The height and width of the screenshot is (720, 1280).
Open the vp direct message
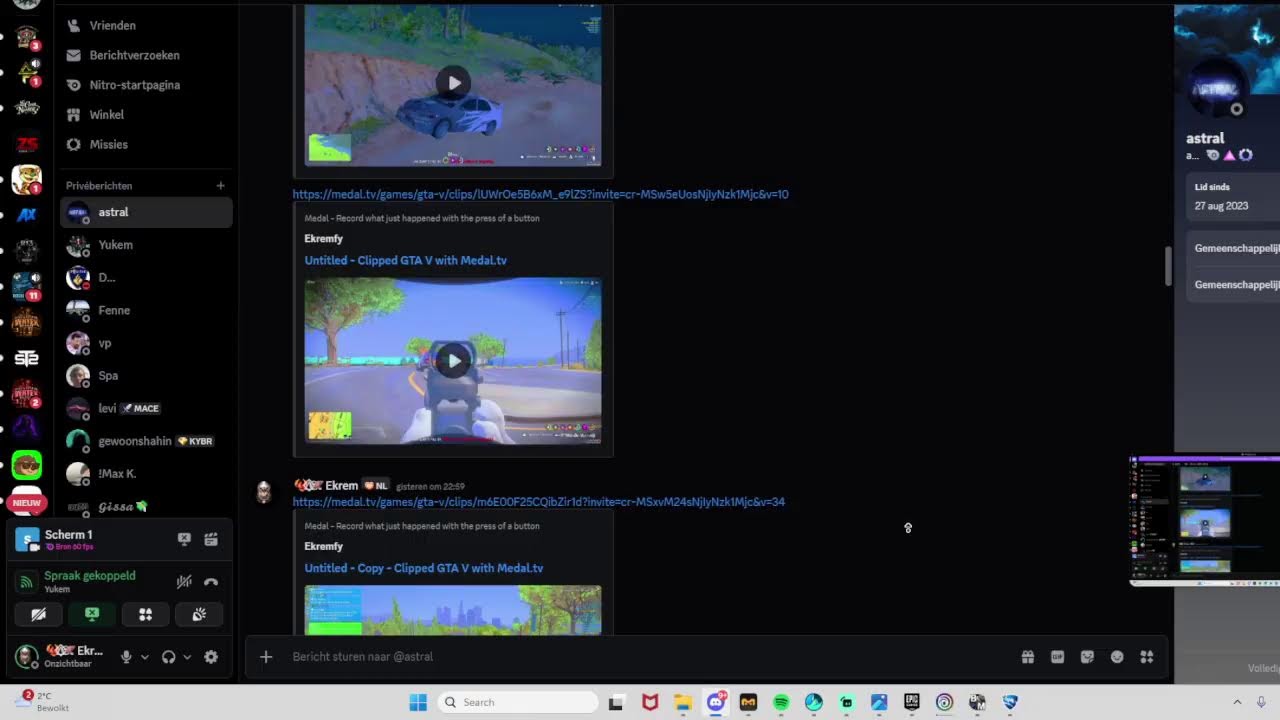[146, 343]
